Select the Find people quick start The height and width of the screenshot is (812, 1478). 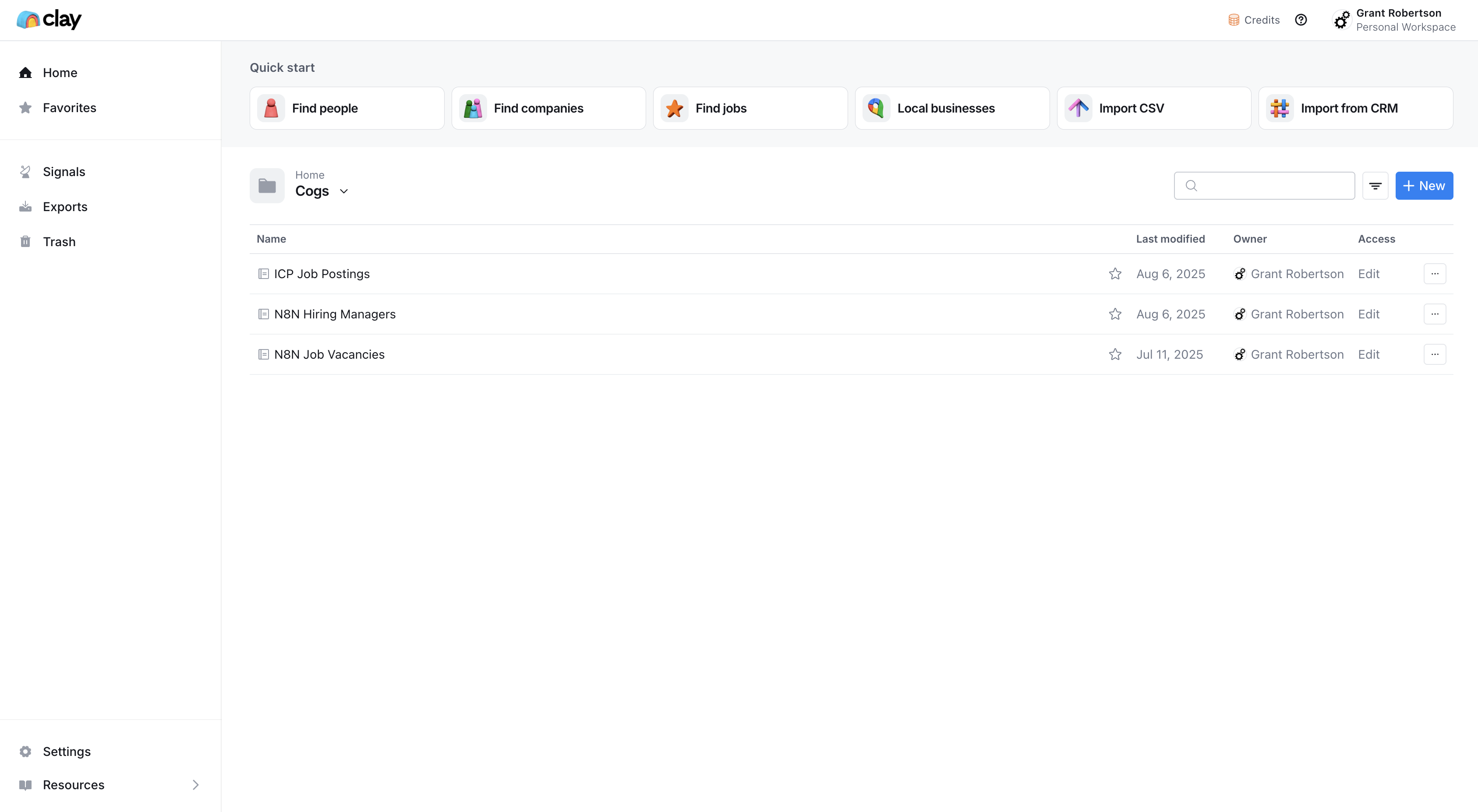click(347, 108)
